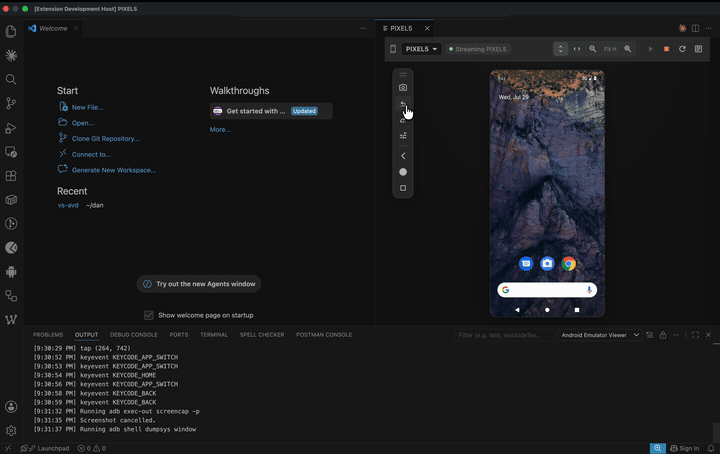
Task: Click errors and warnings count in status bar
Action: click(91, 448)
